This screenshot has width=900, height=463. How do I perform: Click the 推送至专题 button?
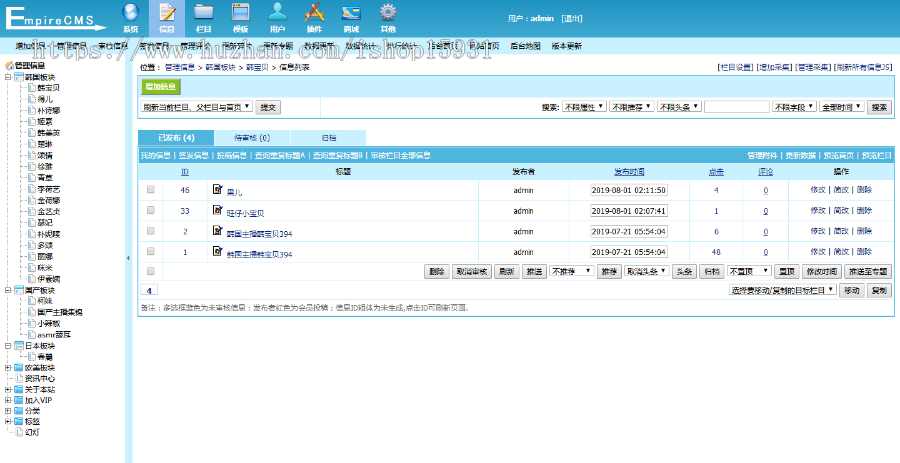click(x=868, y=272)
